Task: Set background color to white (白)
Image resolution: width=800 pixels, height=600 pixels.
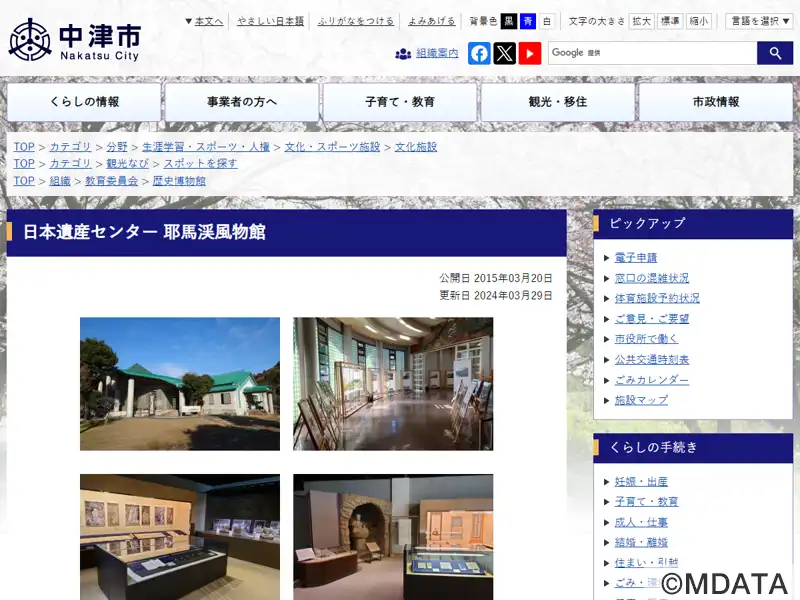Action: pos(547,21)
